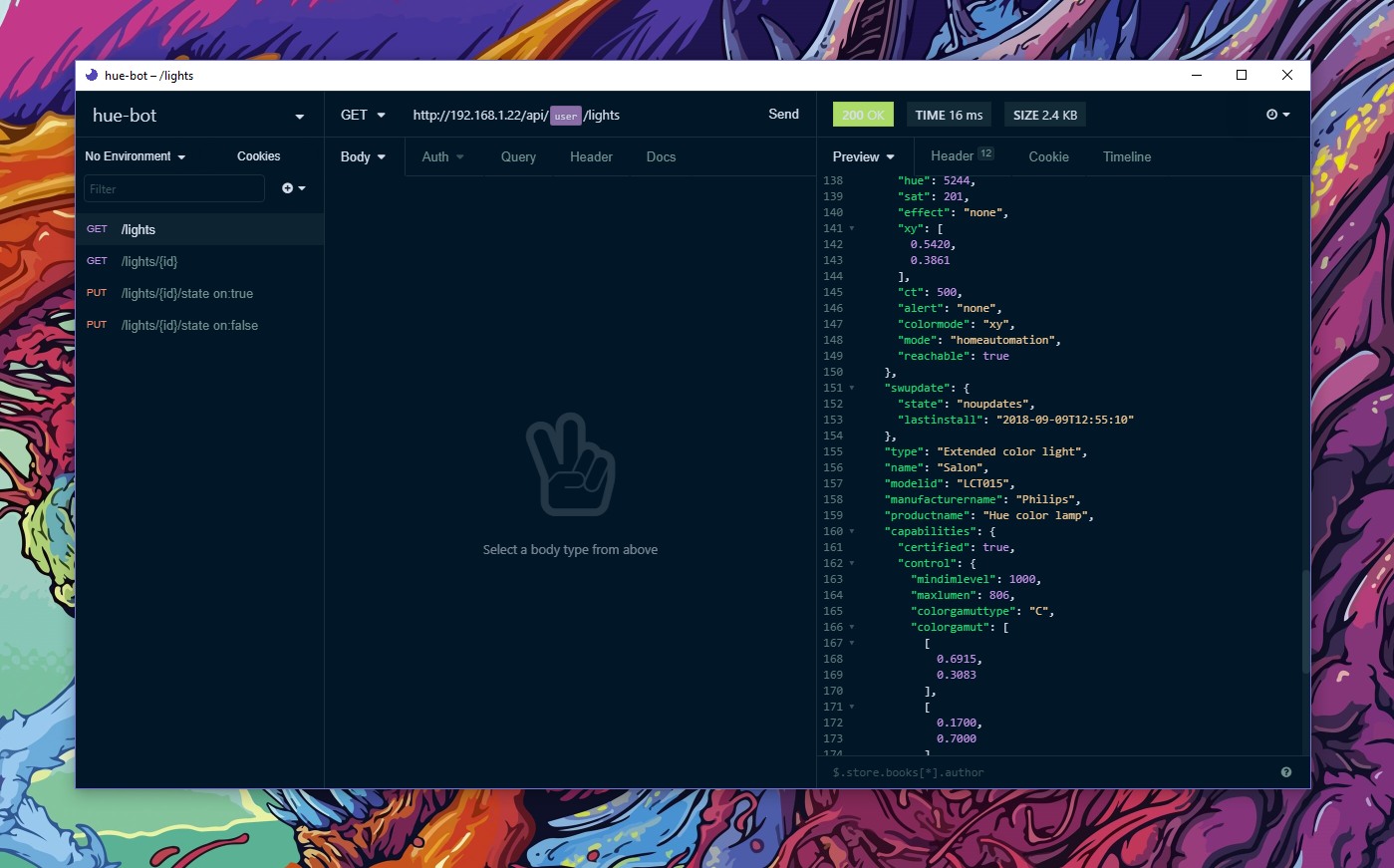Open the Preview mode dropdown

pyautogui.click(x=864, y=156)
